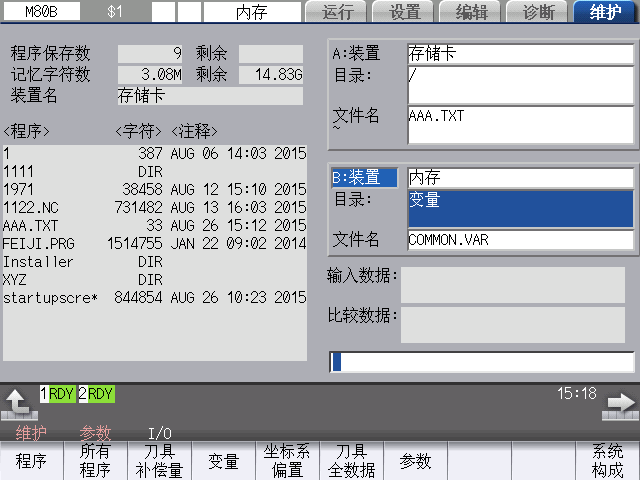
Task: Open the 设置 tab
Action: 404,12
